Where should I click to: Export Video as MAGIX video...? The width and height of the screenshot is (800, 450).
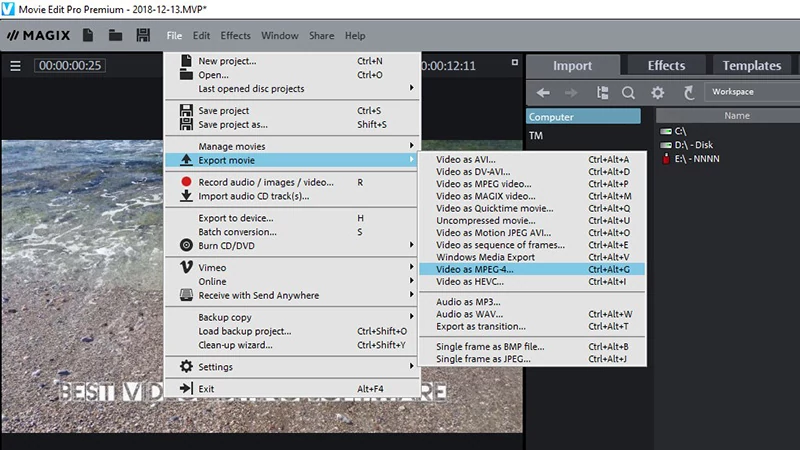point(532,196)
